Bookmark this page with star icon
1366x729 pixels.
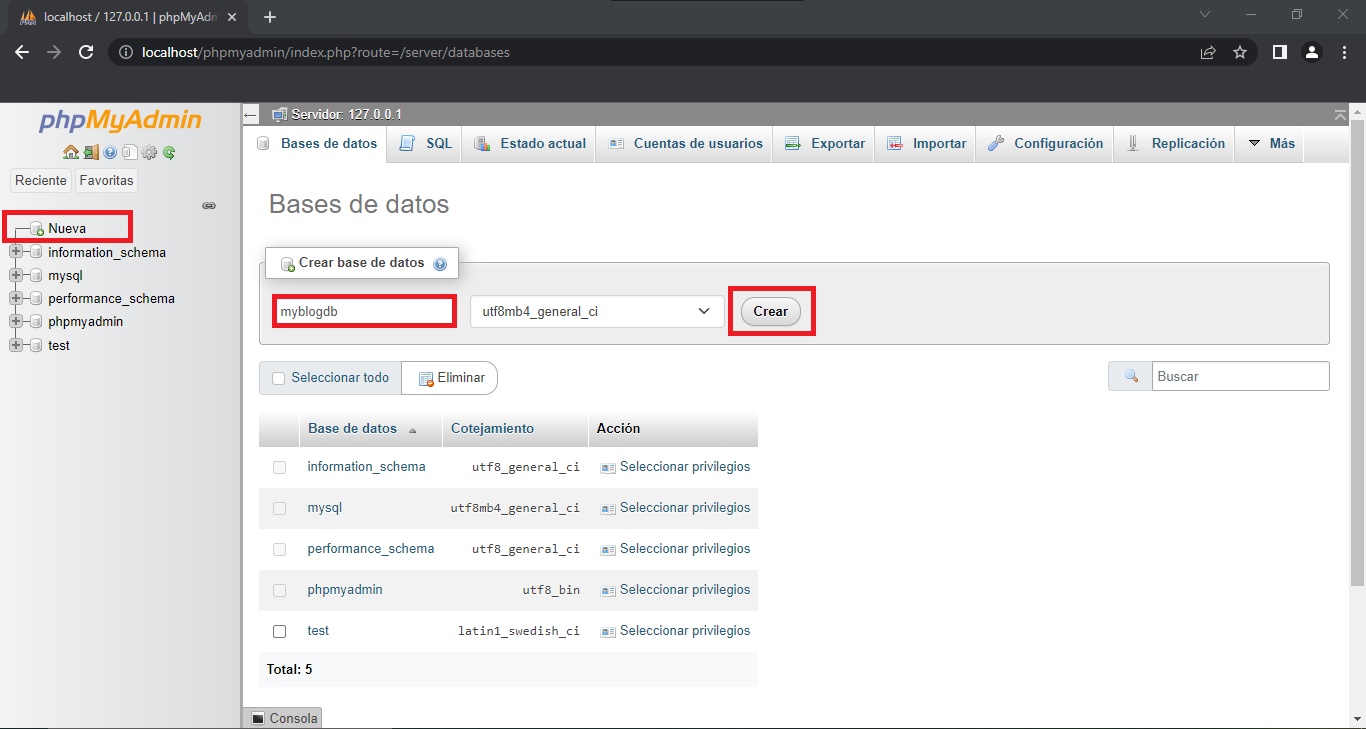(x=1240, y=52)
